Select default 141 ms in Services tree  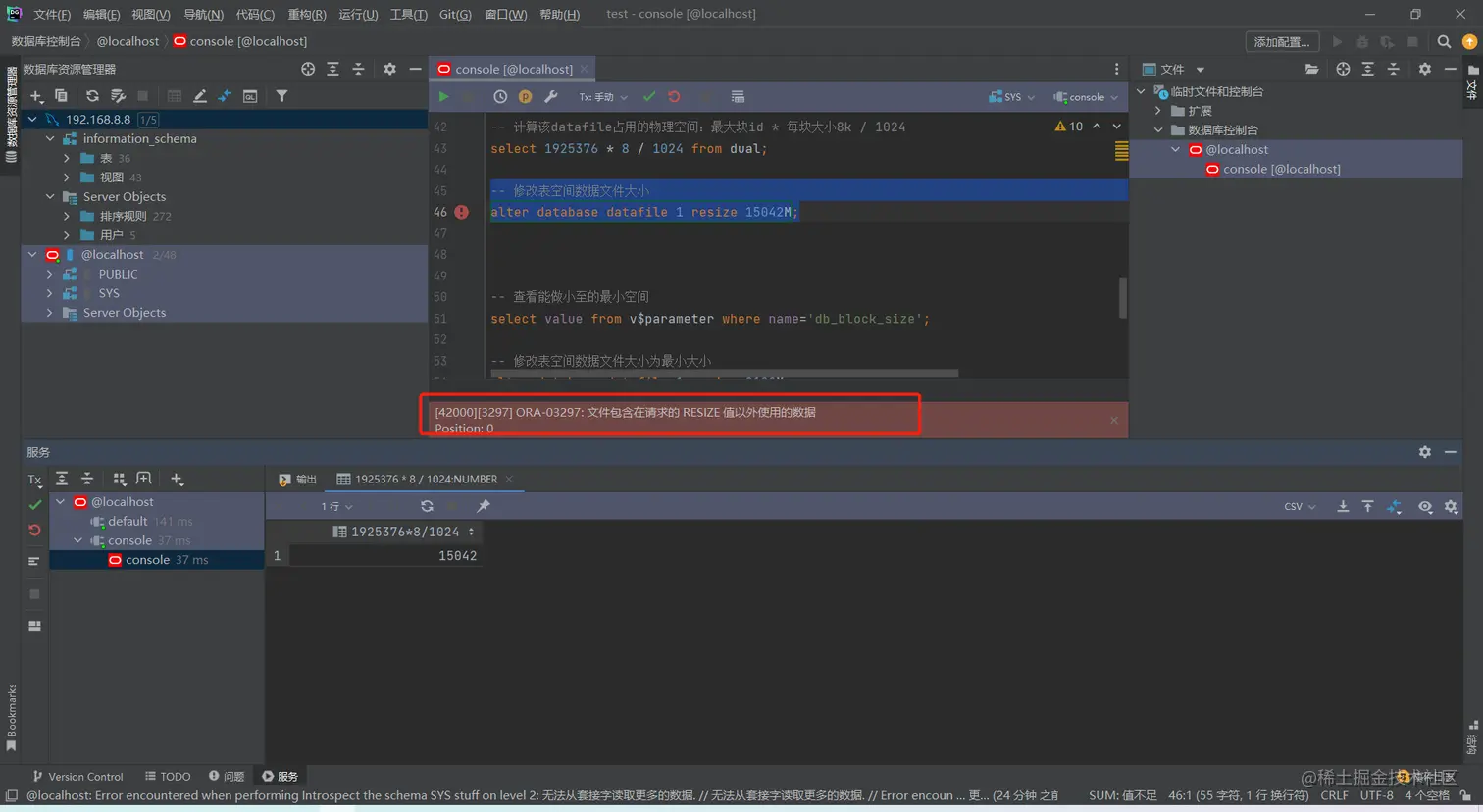coord(141,521)
